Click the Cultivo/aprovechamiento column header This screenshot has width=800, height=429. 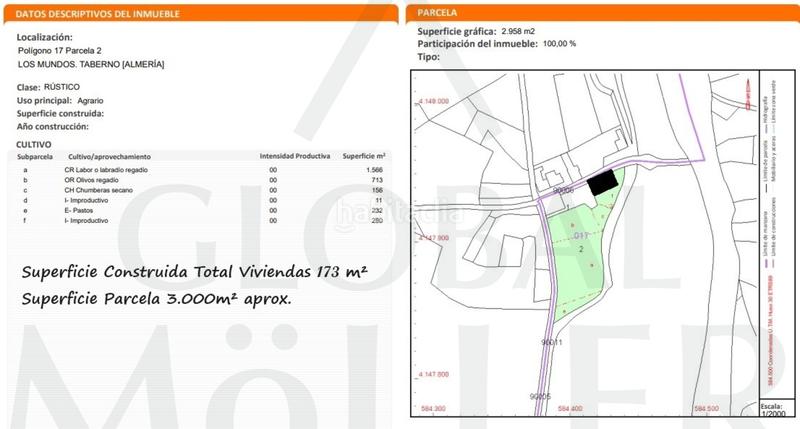pyautogui.click(x=108, y=157)
